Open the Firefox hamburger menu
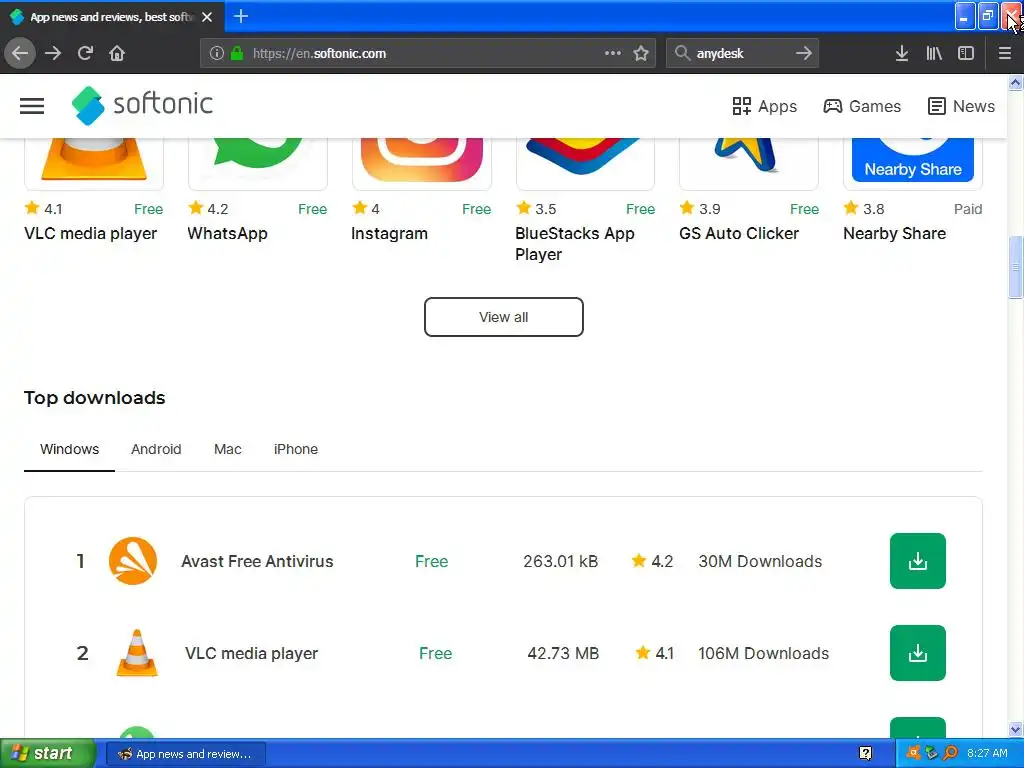Screen dimensions: 1024x768 coord(1005,53)
